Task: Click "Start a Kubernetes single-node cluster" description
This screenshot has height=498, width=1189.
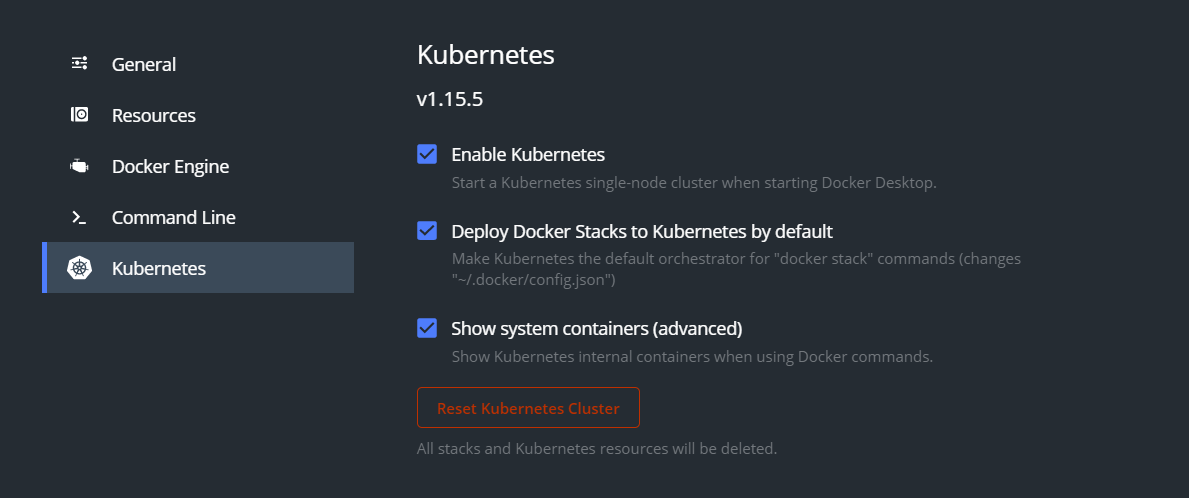Action: [x=695, y=183]
